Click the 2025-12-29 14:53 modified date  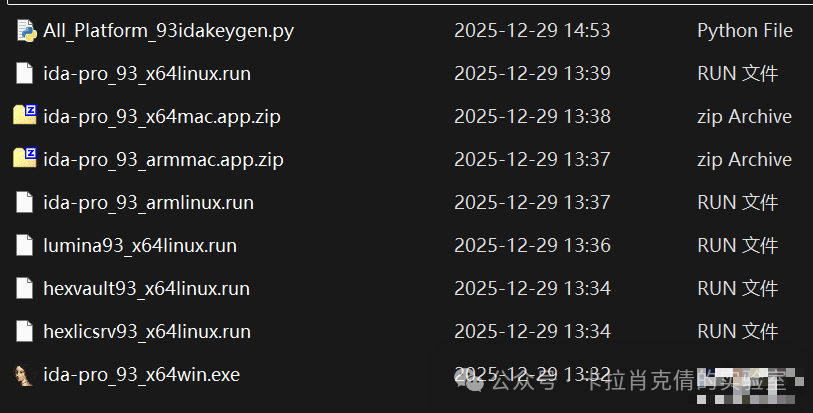(532, 31)
